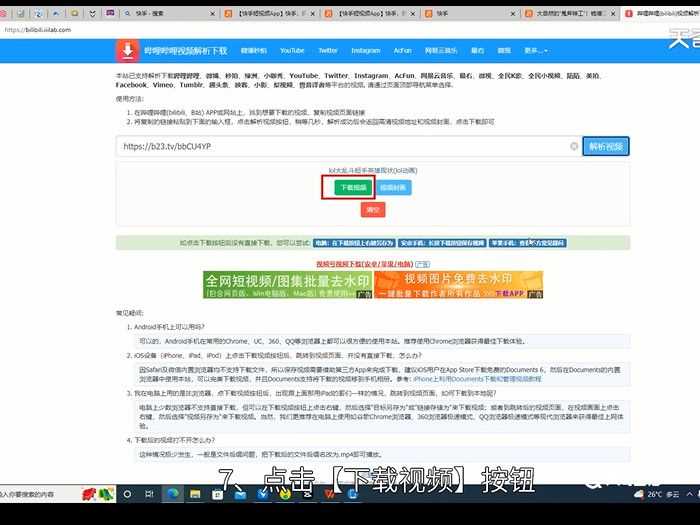This screenshot has height=525, width=700.
Task: Open the red WPS taskbar icon
Action: (x=330, y=495)
